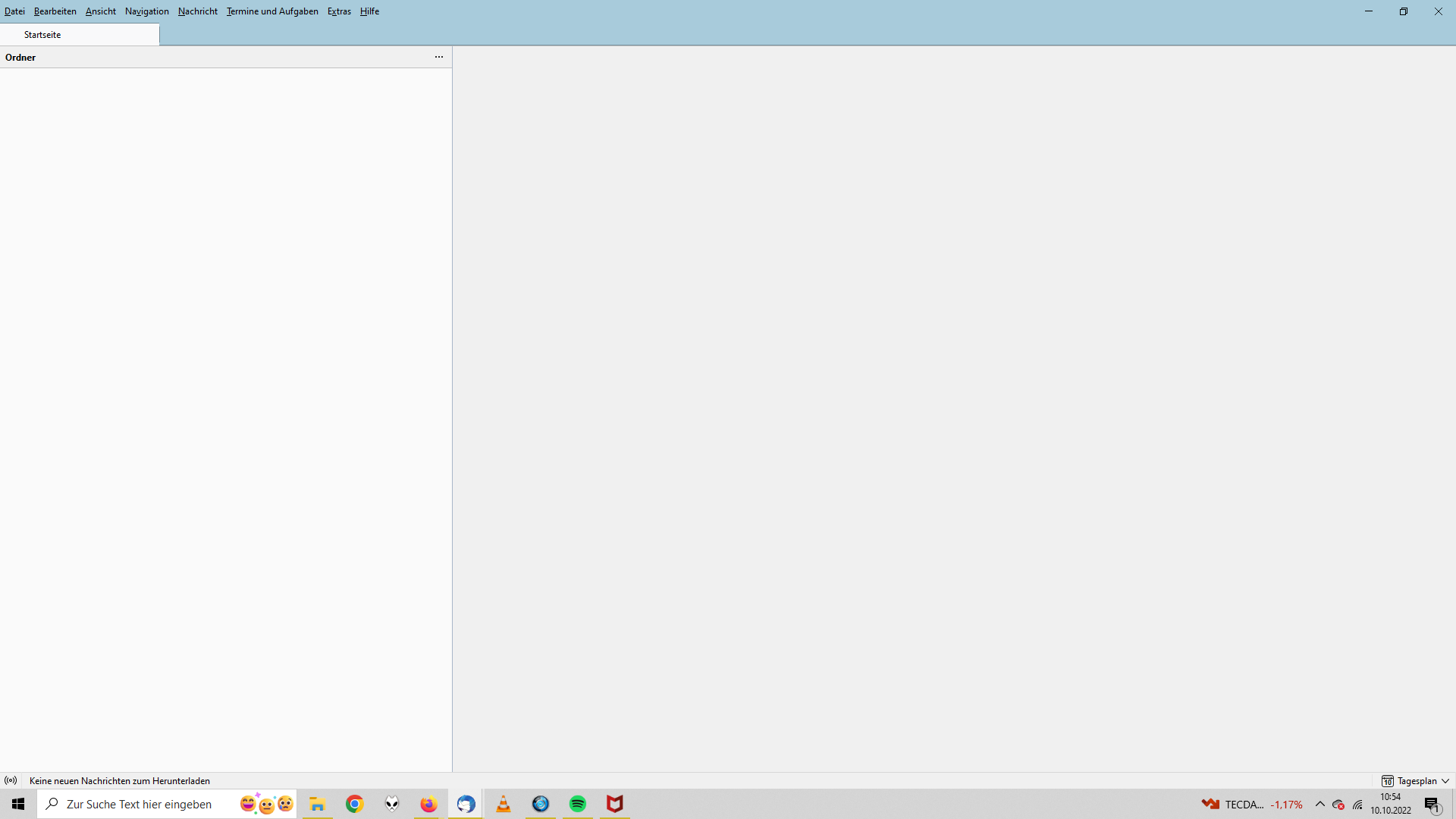Open Firefox from the taskbar
1456x819 pixels.
(x=429, y=804)
